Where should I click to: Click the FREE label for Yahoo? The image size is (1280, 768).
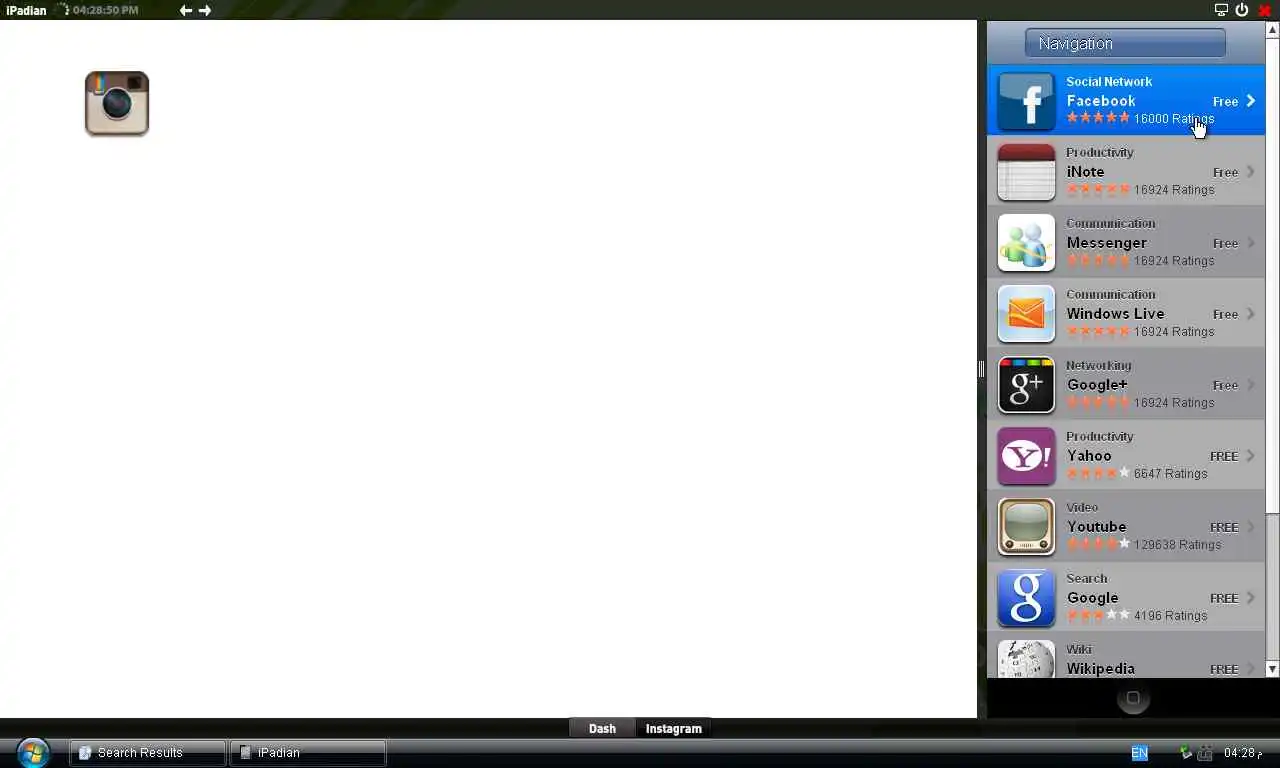pos(1224,456)
